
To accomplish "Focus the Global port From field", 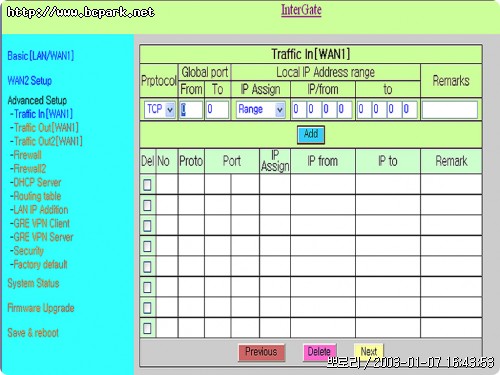I will pyautogui.click(x=191, y=109).
